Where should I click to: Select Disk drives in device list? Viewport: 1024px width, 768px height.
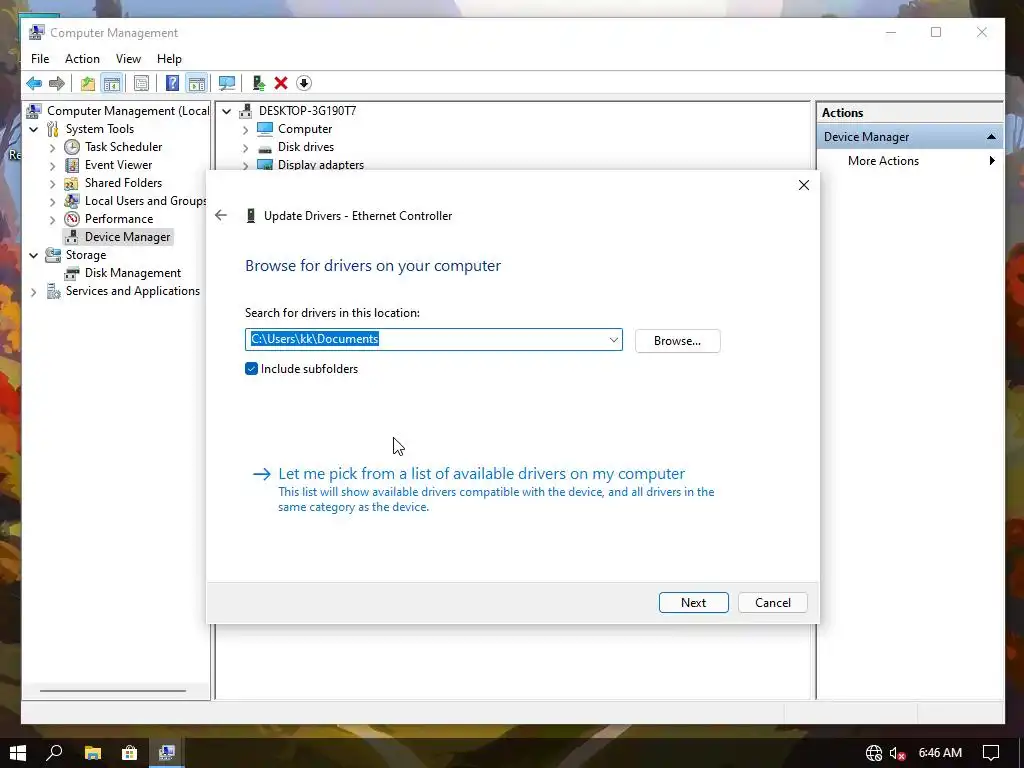[x=306, y=147]
